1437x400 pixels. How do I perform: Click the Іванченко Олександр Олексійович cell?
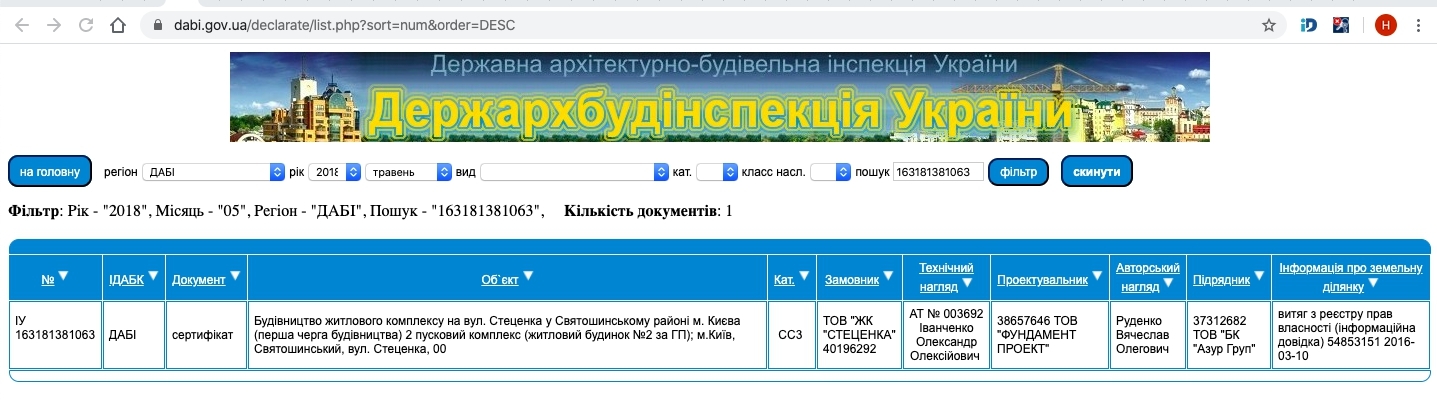947,335
